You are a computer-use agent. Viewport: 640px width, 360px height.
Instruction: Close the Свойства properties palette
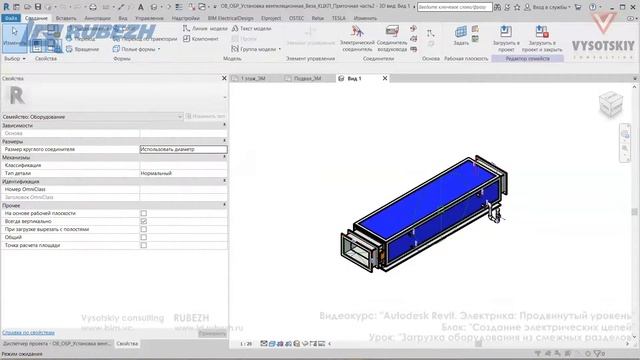coord(224,78)
